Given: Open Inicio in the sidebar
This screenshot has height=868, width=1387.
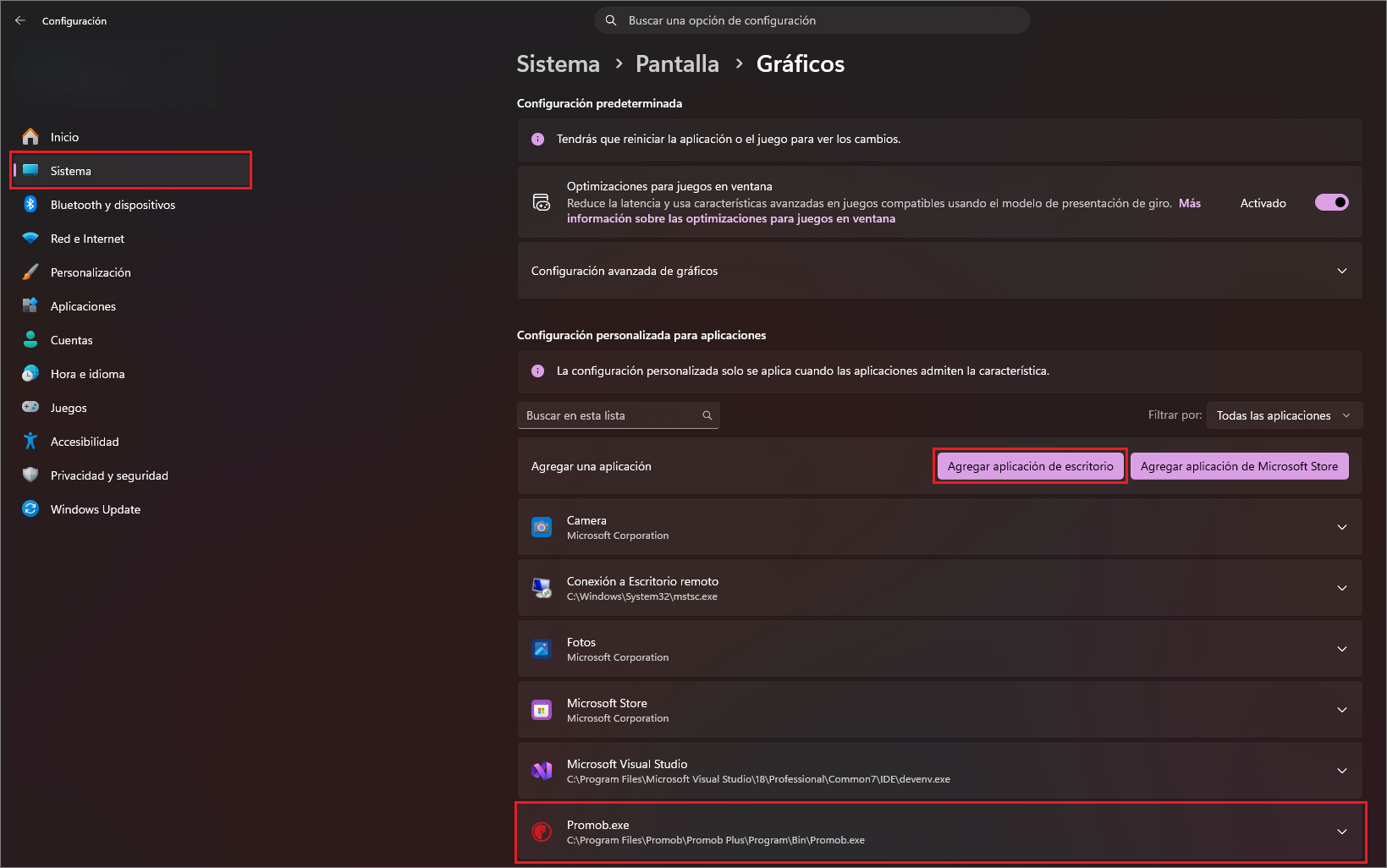Looking at the screenshot, I should [x=131, y=136].
